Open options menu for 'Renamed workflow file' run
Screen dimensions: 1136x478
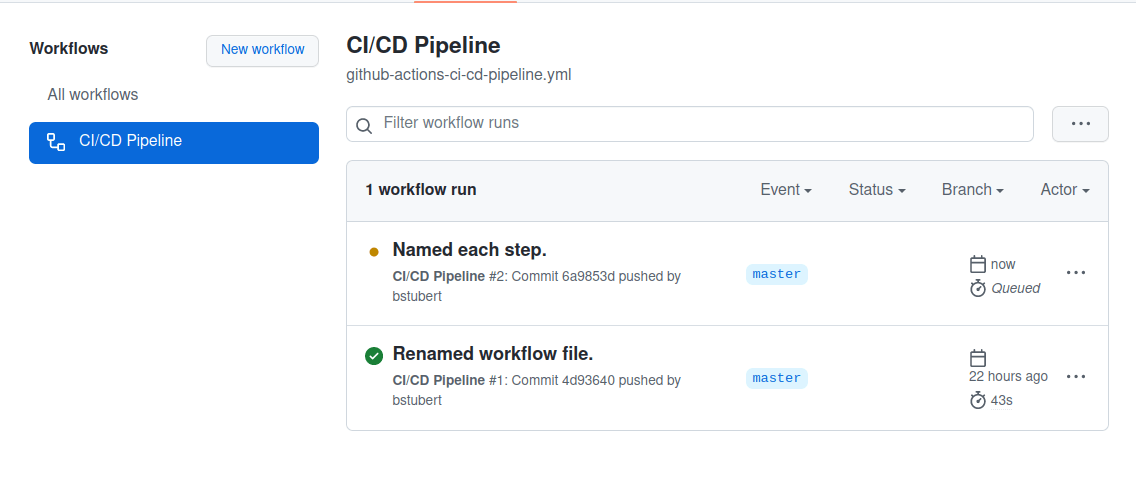click(x=1076, y=377)
